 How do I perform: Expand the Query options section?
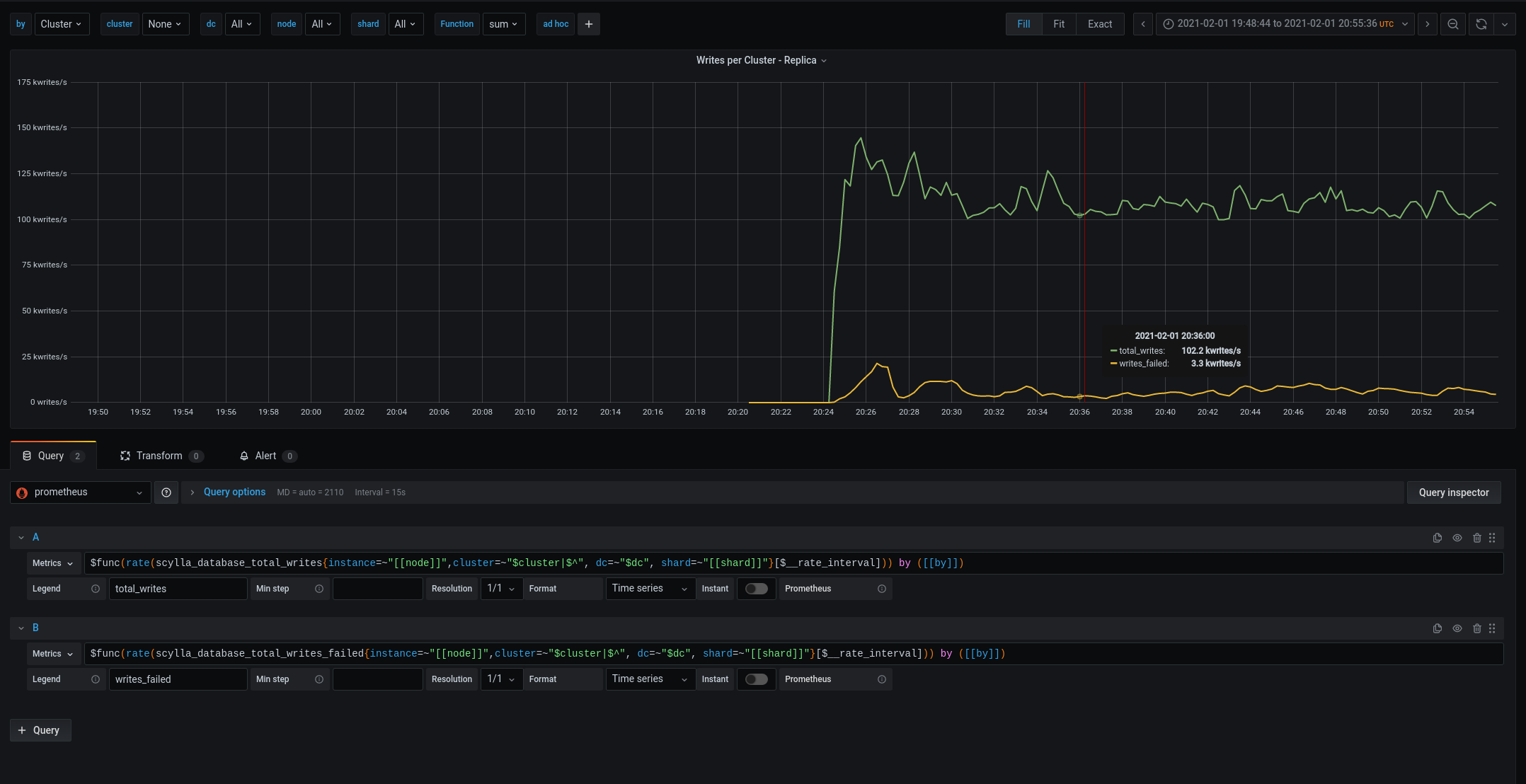coord(234,492)
